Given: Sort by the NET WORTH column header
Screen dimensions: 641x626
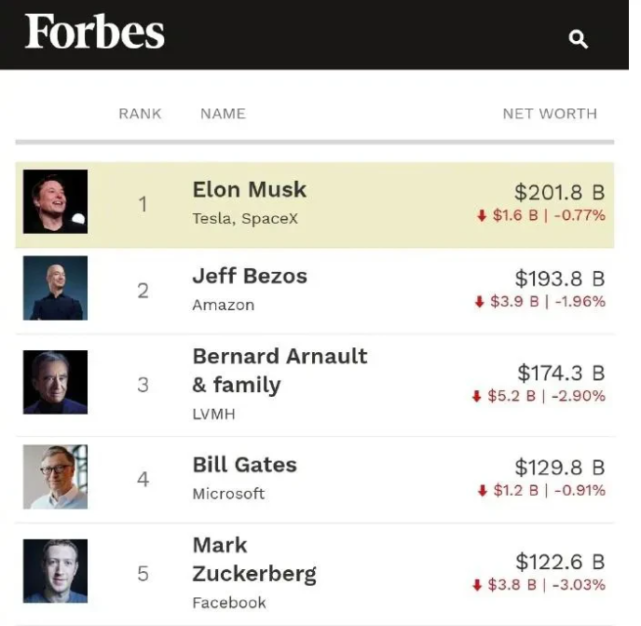Looking at the screenshot, I should pyautogui.click(x=549, y=114).
